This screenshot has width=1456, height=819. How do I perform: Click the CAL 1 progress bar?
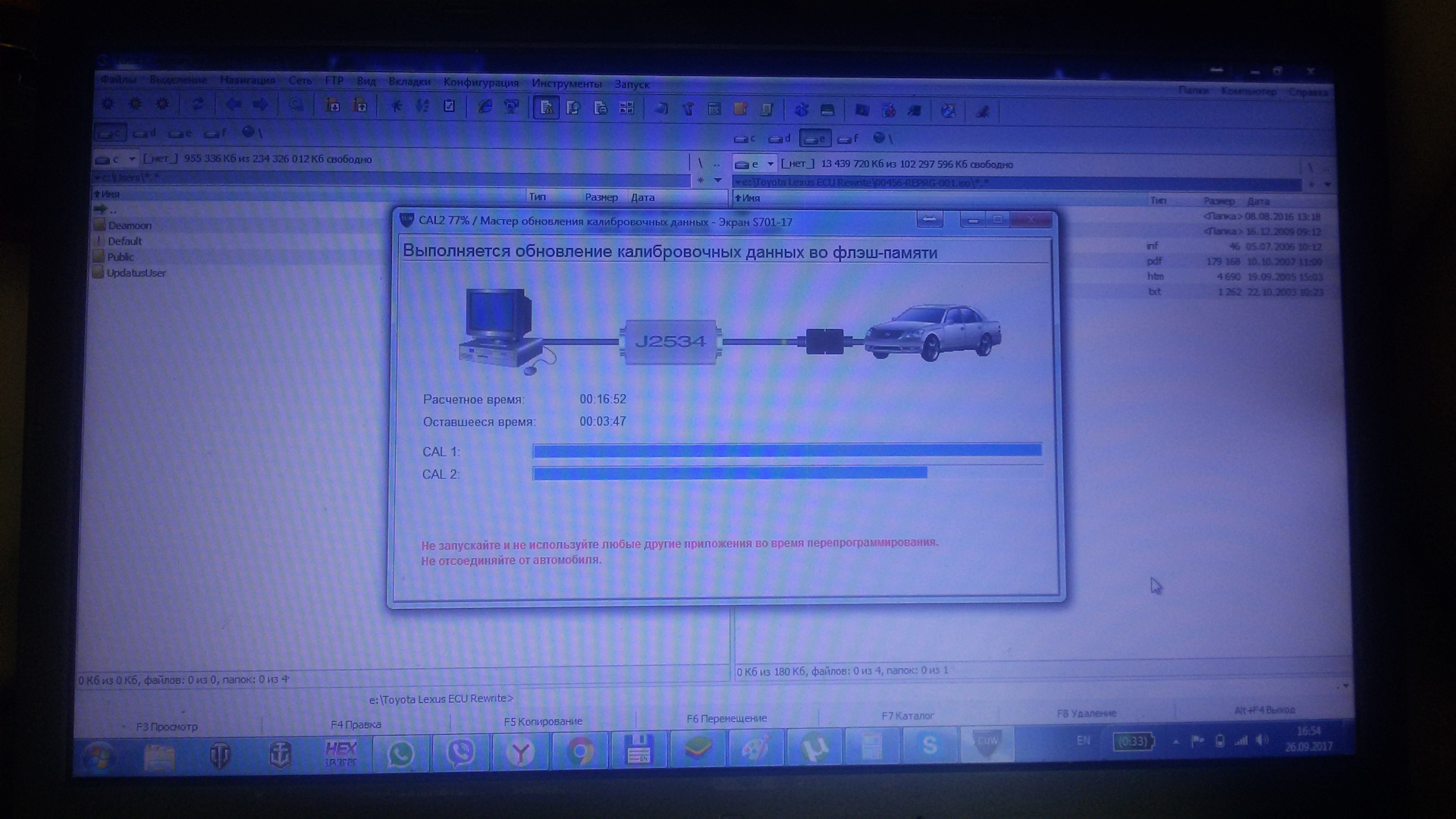pos(787,450)
